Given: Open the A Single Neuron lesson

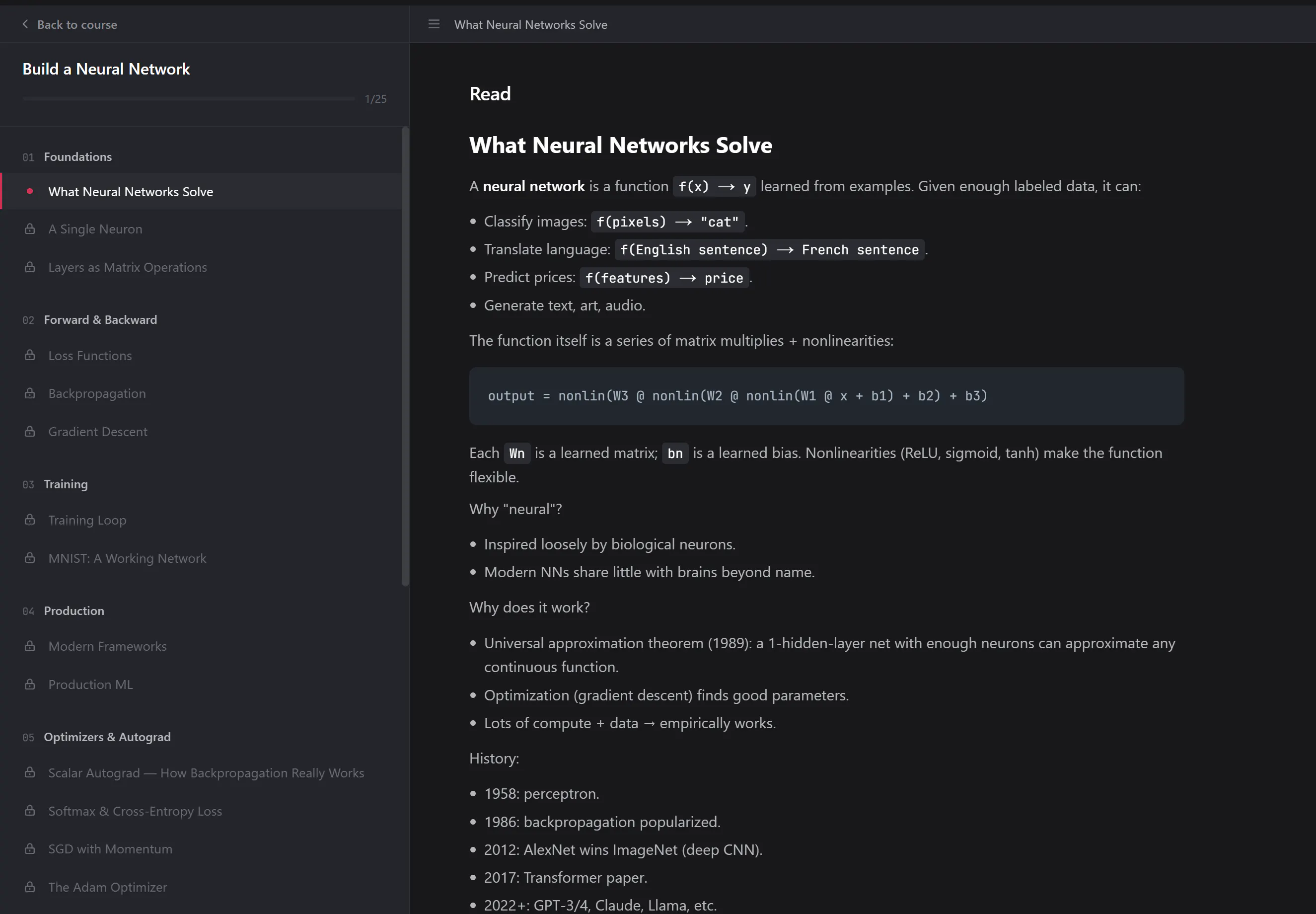Looking at the screenshot, I should [201, 229].
